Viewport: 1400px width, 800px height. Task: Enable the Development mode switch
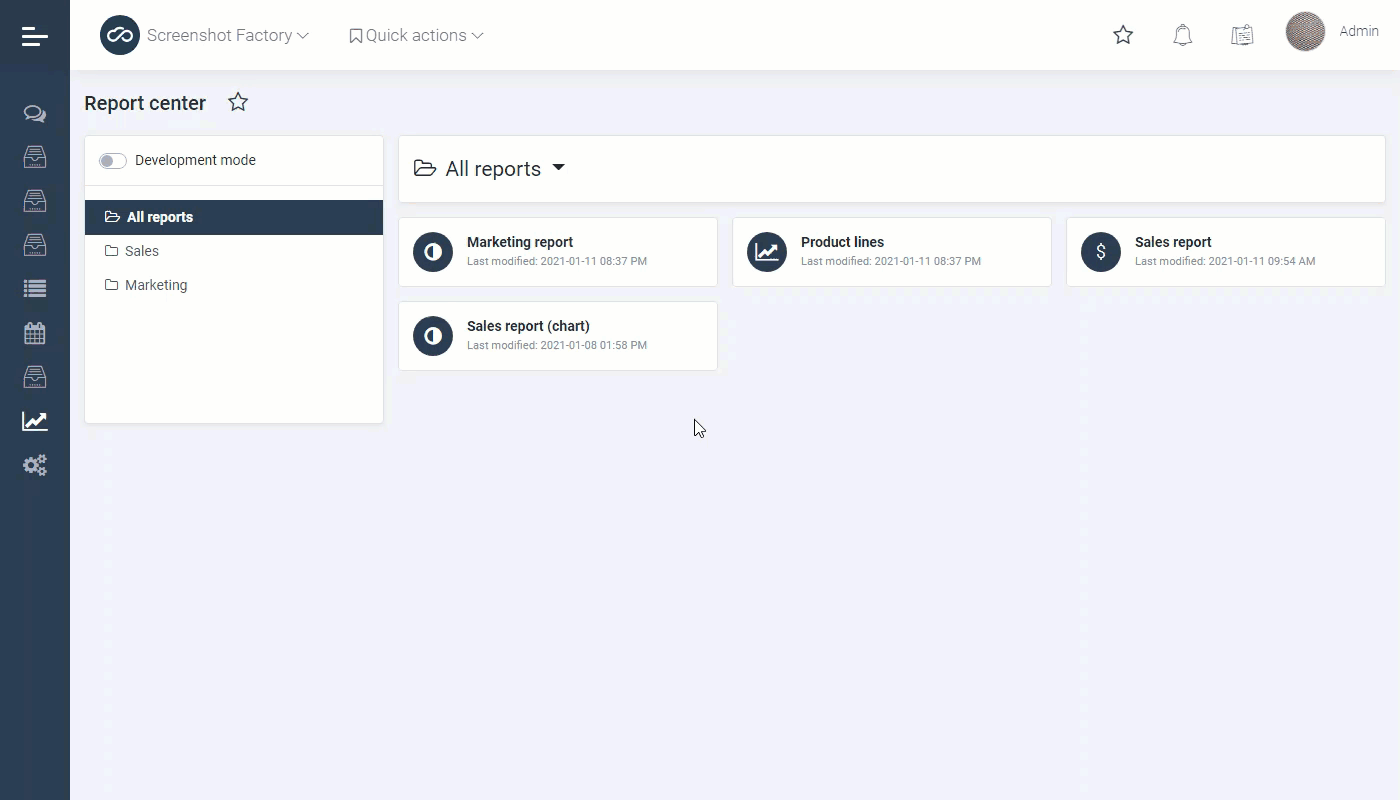(113, 161)
